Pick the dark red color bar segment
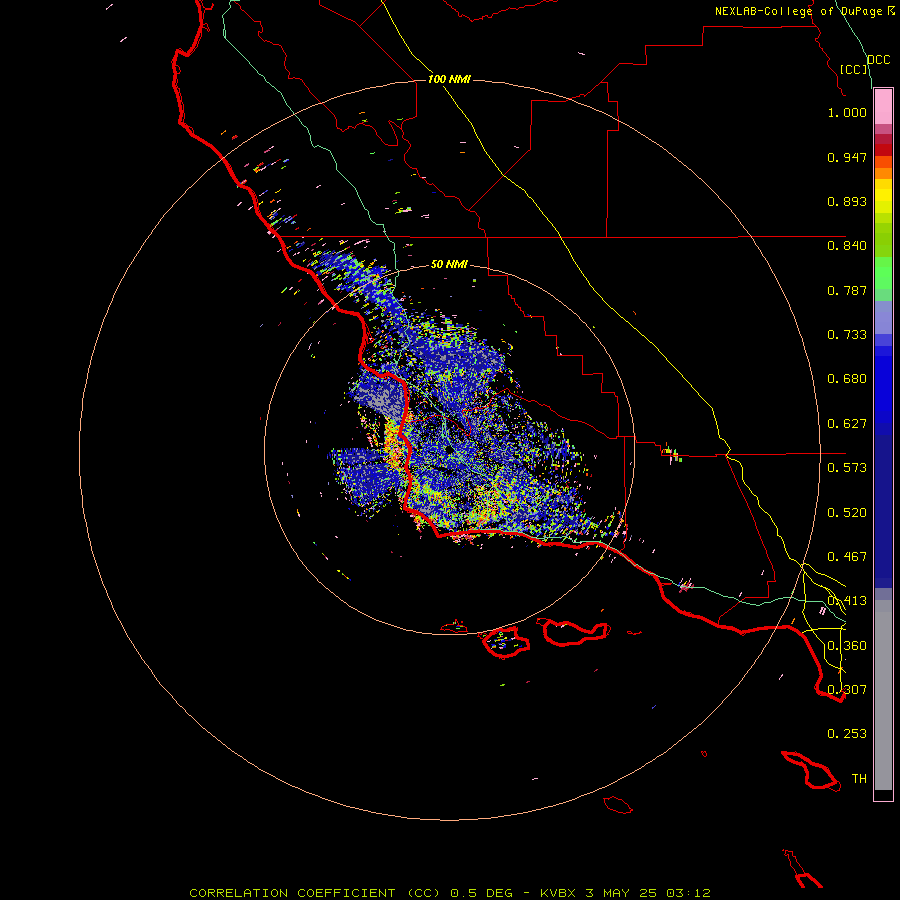Image resolution: width=900 pixels, height=900 pixels. point(883,149)
